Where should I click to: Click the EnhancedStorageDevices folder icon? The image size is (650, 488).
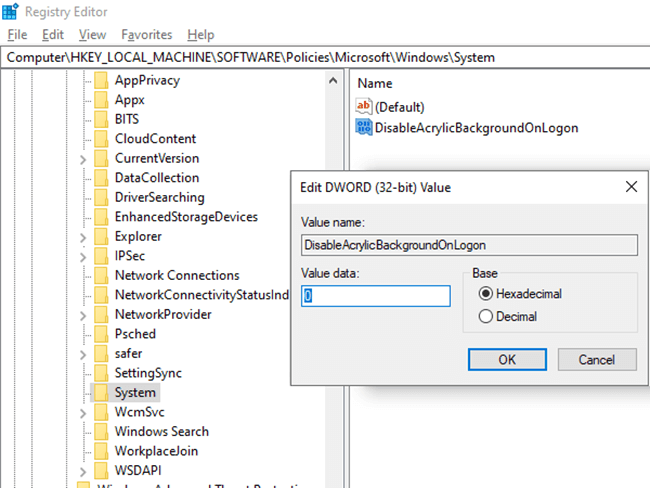click(101, 216)
